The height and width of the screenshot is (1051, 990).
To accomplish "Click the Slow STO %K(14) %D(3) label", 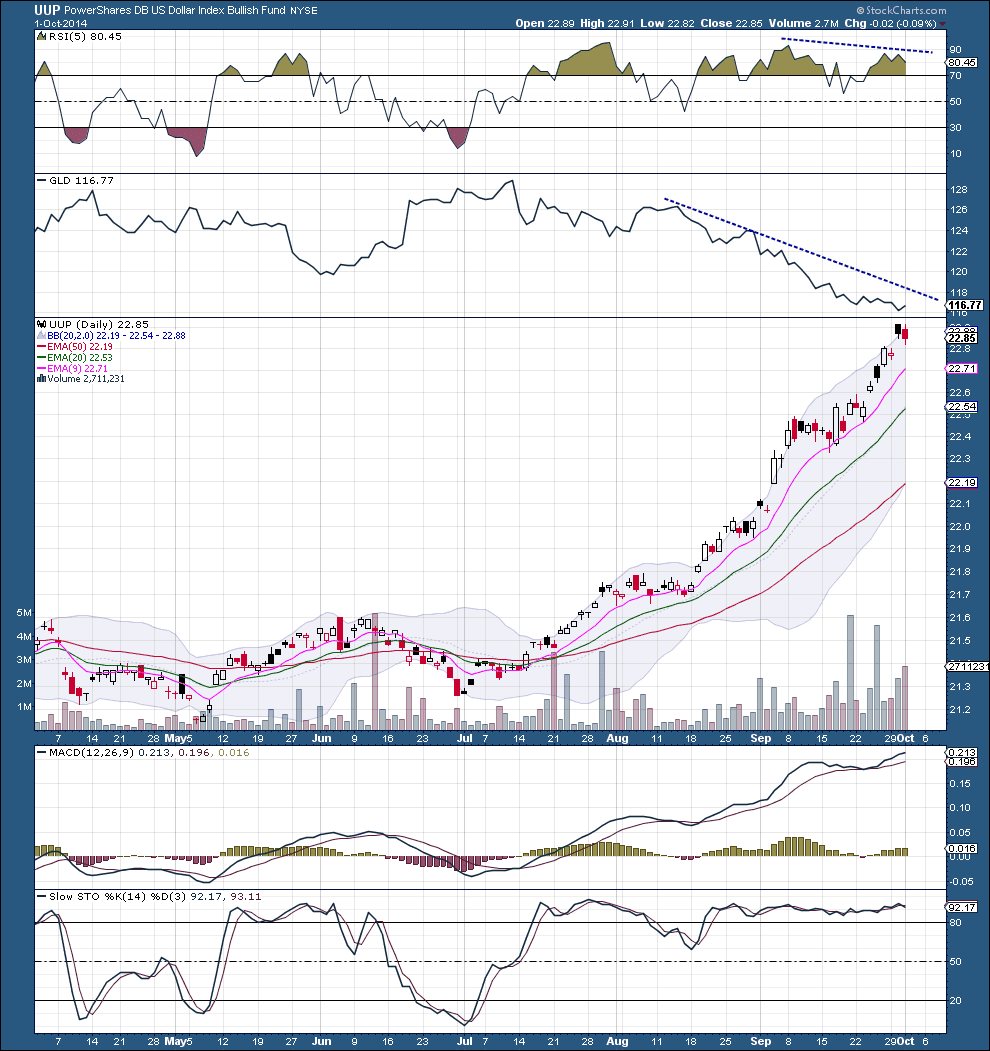I will (118, 897).
